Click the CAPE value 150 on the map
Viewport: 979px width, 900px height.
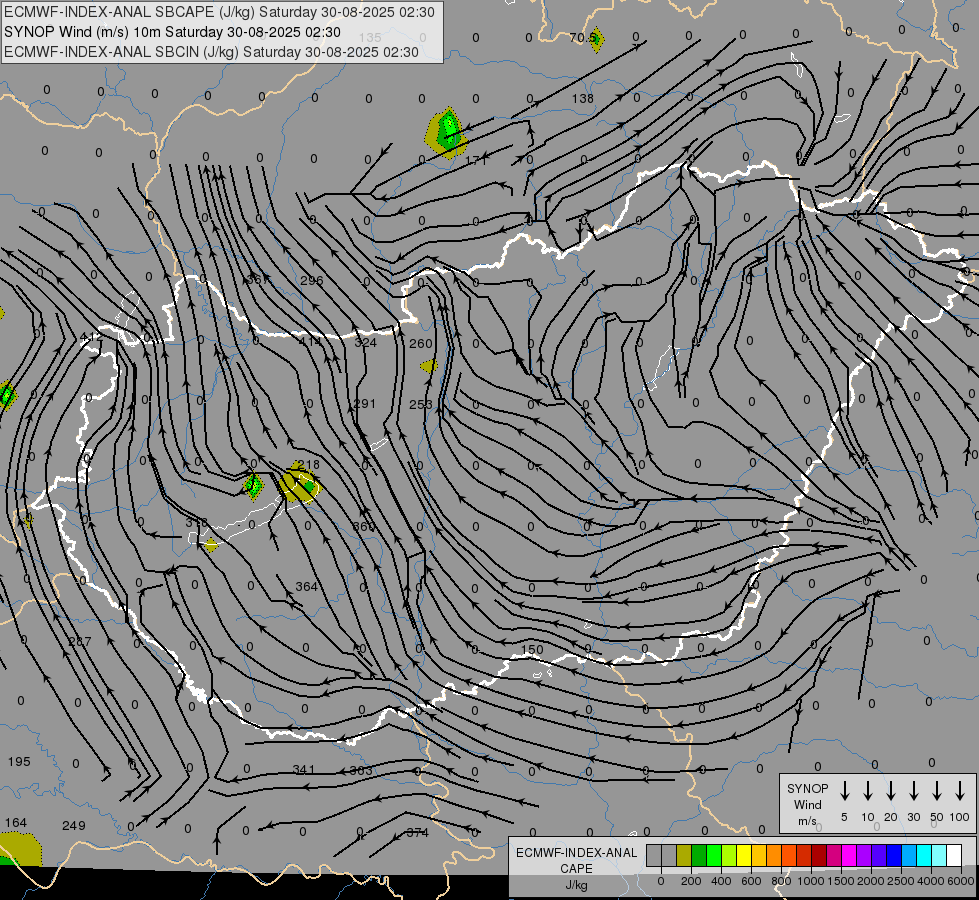532,650
